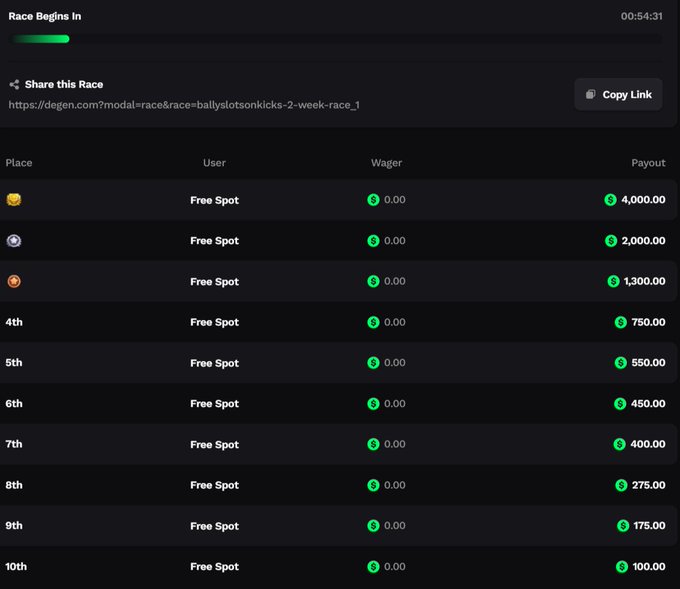Screen dimensions: 680x589
Task: Click Free Spot in the second place row
Action: coord(214,241)
